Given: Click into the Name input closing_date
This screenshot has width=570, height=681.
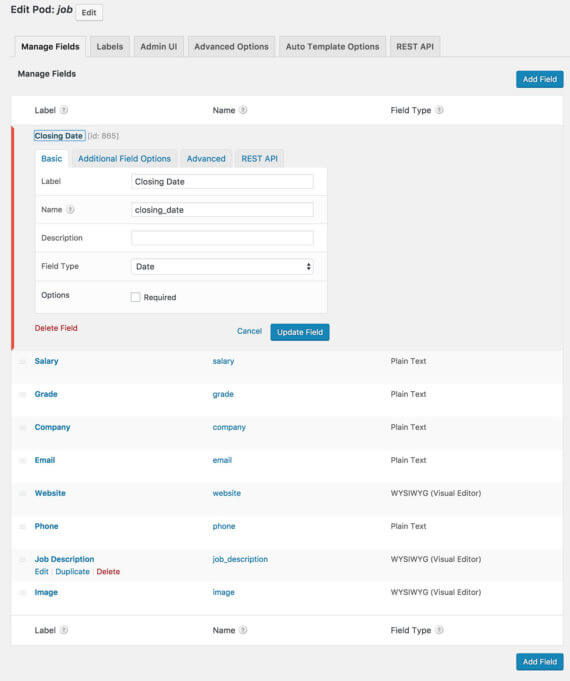Looking at the screenshot, I should 222,210.
